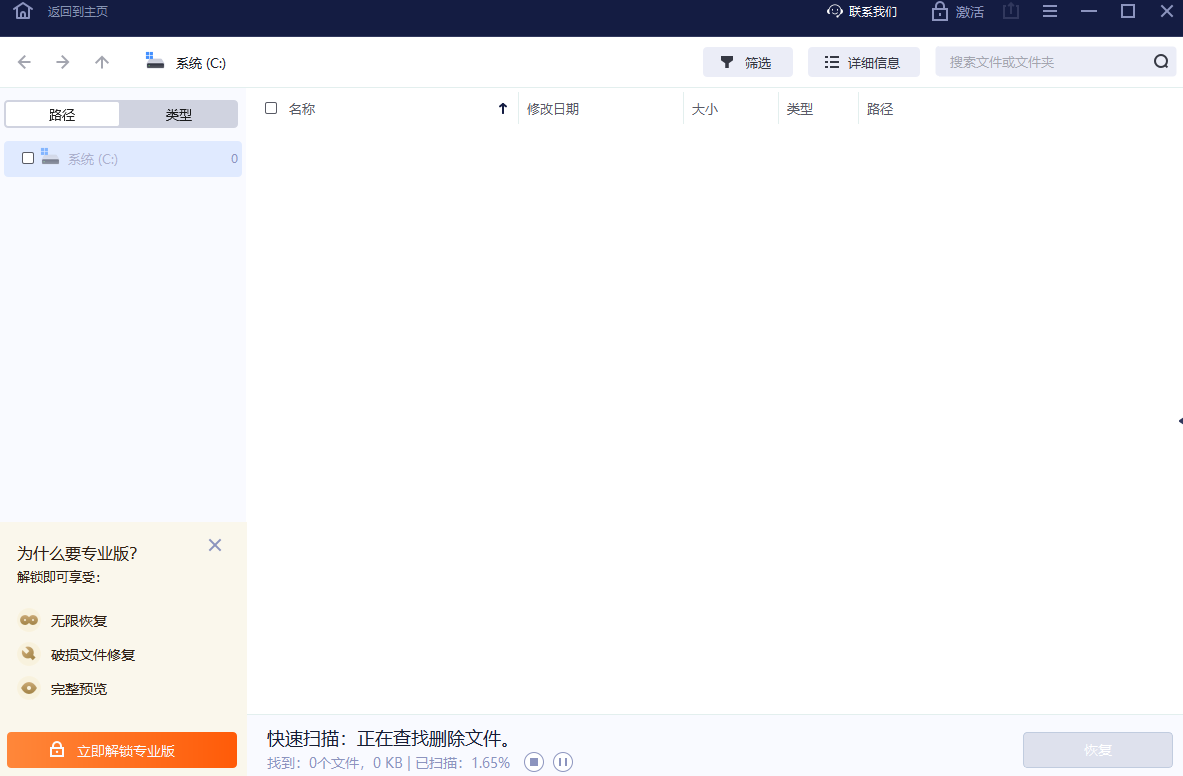
Task: Go up one folder level arrow
Action: 102,62
